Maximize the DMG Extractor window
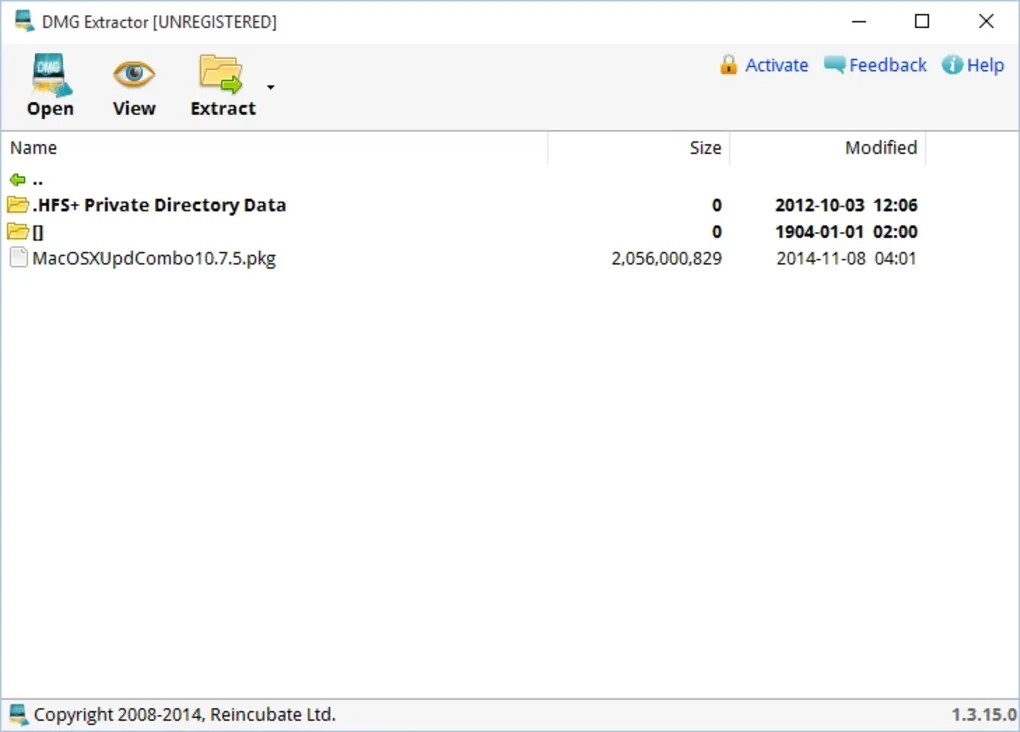The height and width of the screenshot is (732, 1020). [x=922, y=21]
